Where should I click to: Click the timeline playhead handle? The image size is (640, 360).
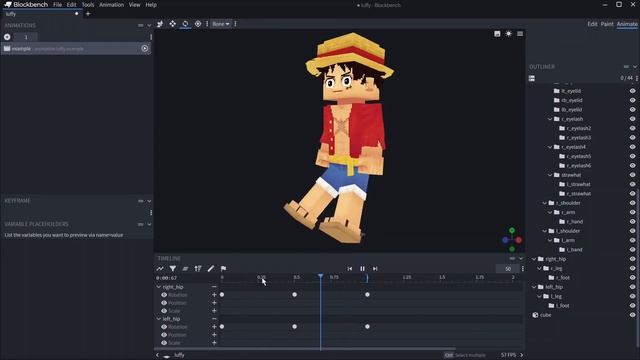[x=320, y=276]
